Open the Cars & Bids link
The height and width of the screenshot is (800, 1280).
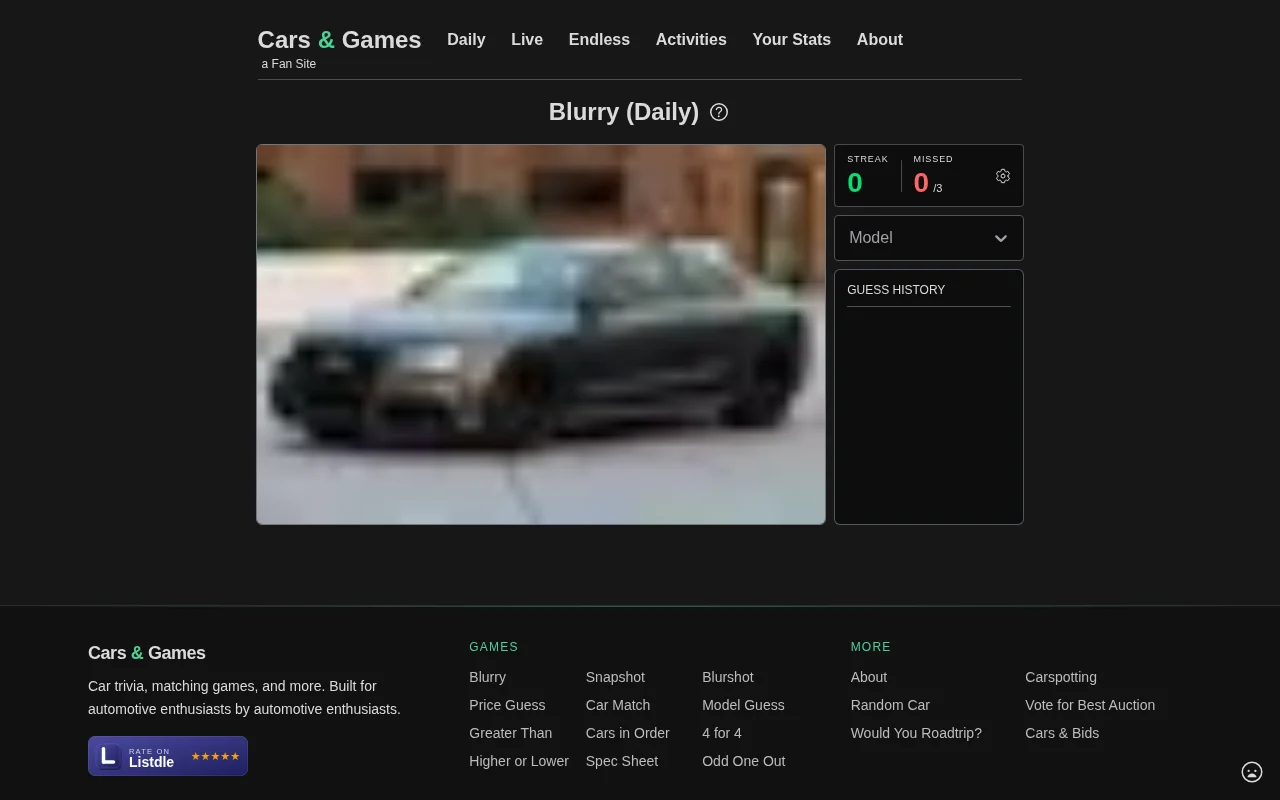tap(1062, 733)
